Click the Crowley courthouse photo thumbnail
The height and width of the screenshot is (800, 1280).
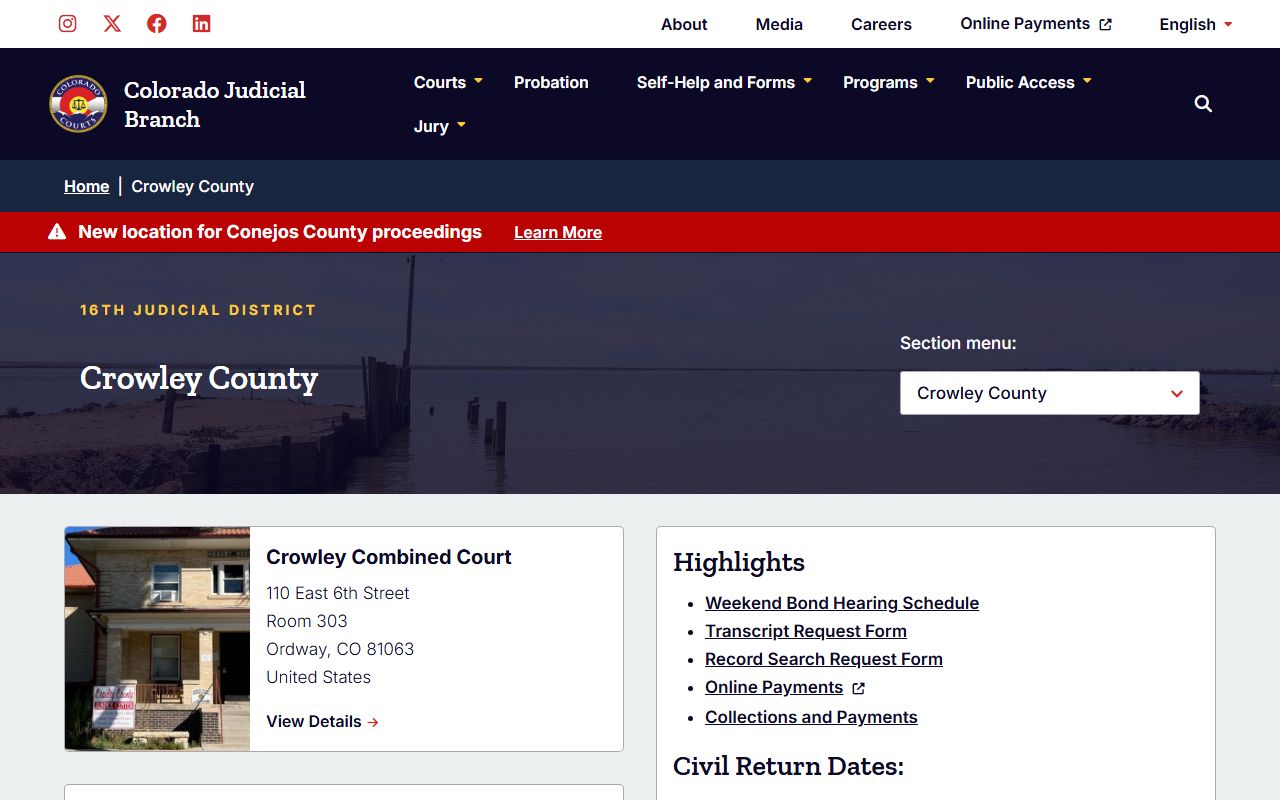tap(158, 639)
